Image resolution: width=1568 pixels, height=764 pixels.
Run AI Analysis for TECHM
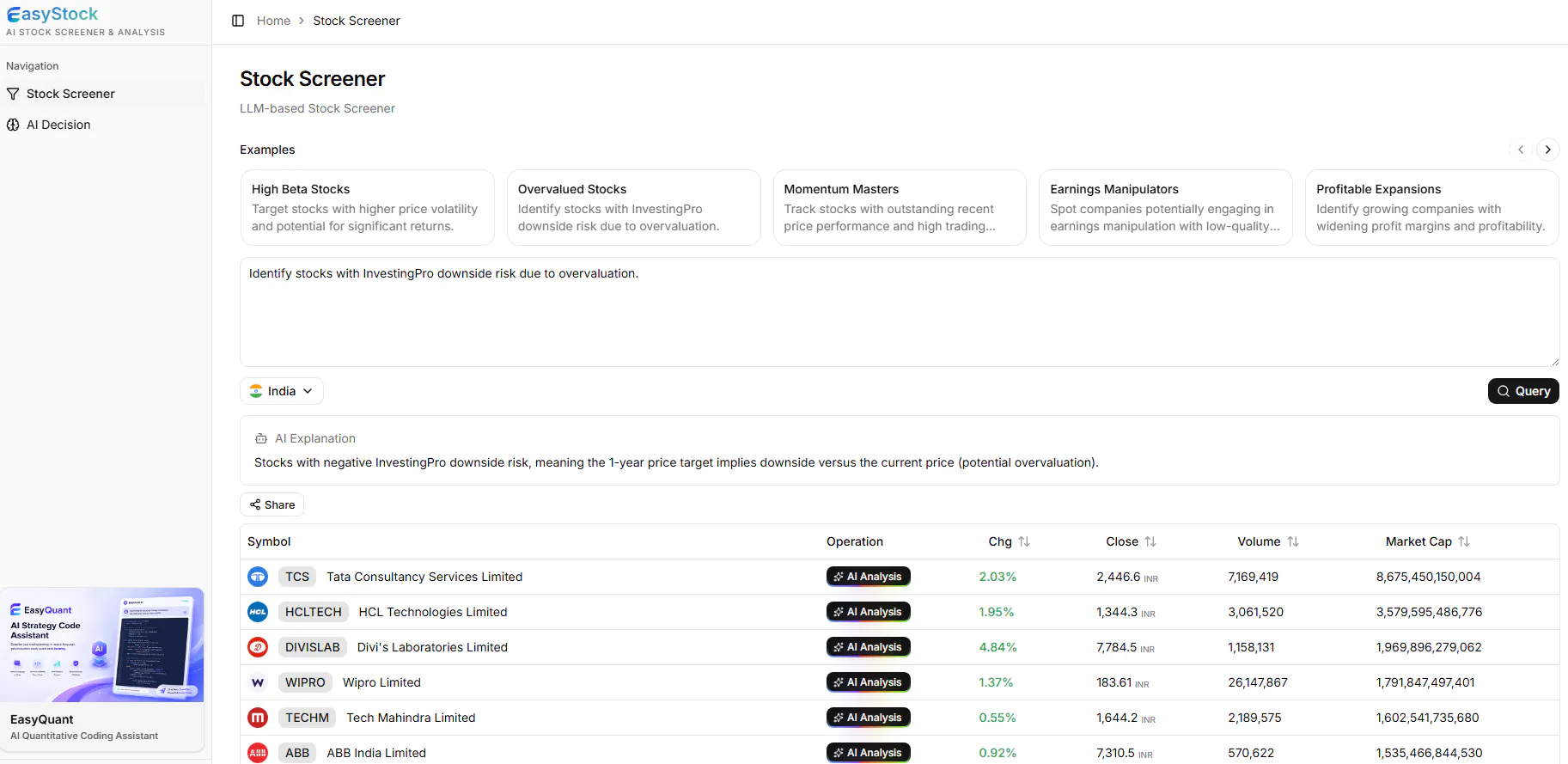(x=868, y=718)
